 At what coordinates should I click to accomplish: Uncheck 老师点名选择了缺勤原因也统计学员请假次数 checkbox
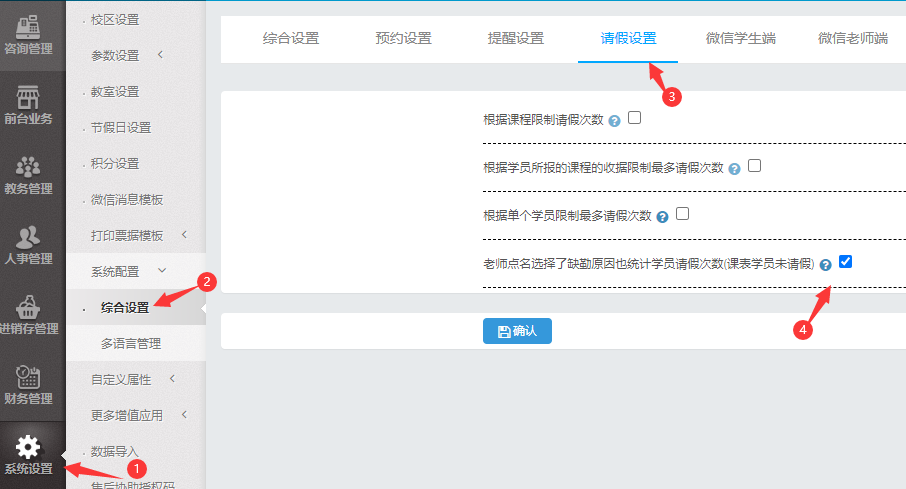845,262
